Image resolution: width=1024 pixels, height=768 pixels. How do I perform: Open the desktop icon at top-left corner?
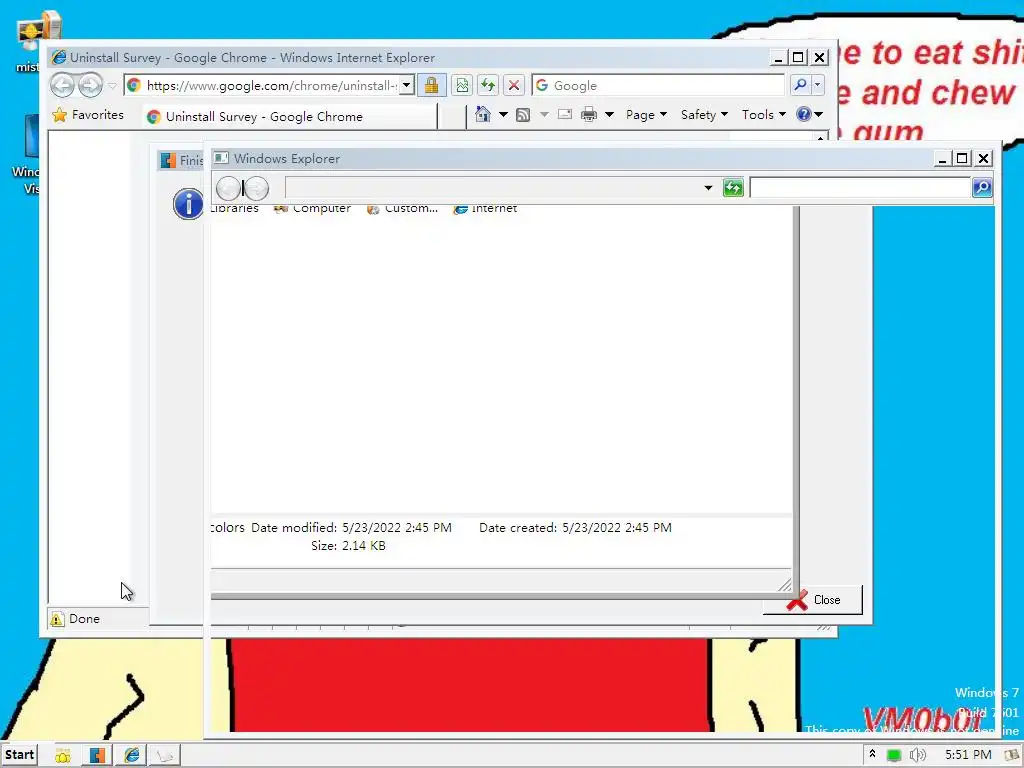coord(38,40)
